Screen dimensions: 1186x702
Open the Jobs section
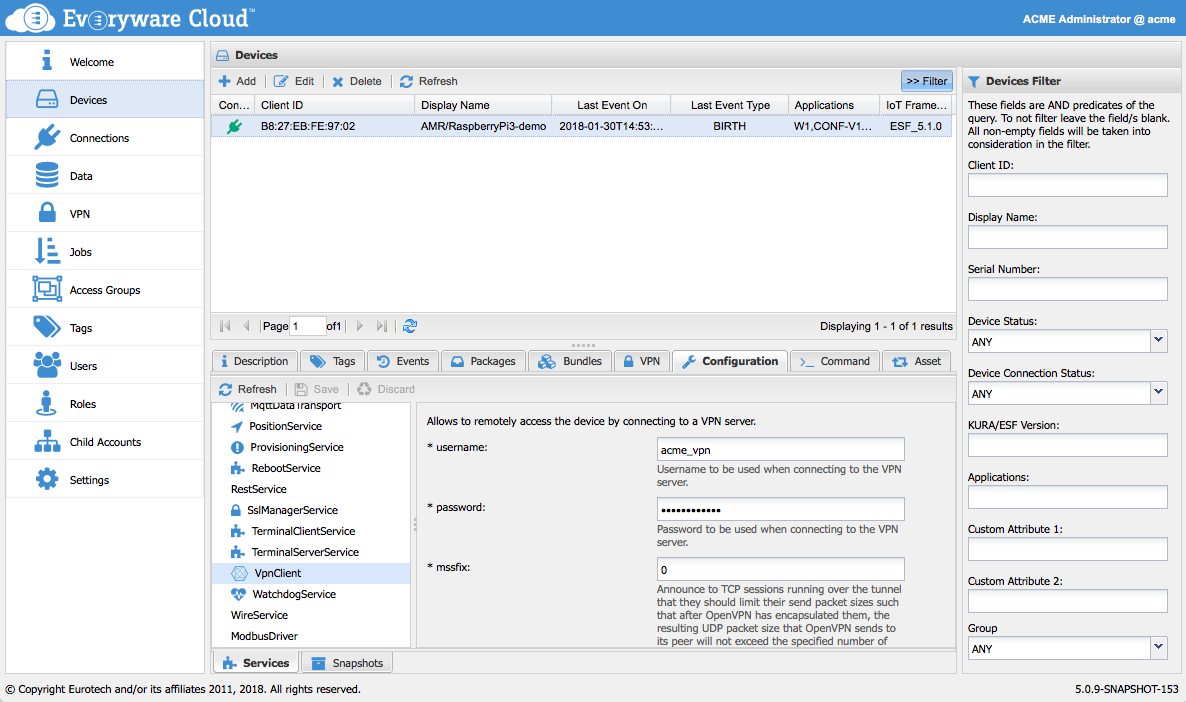coord(105,251)
